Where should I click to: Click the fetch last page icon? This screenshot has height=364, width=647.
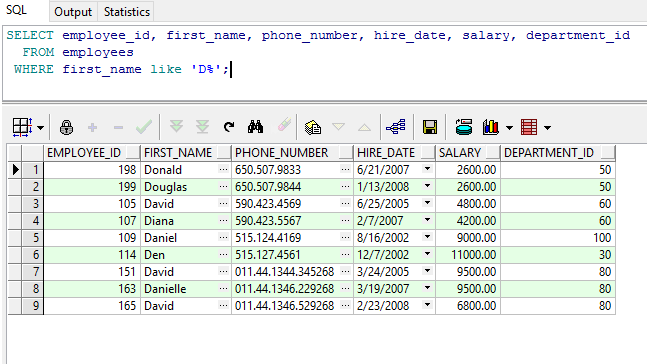(x=202, y=127)
